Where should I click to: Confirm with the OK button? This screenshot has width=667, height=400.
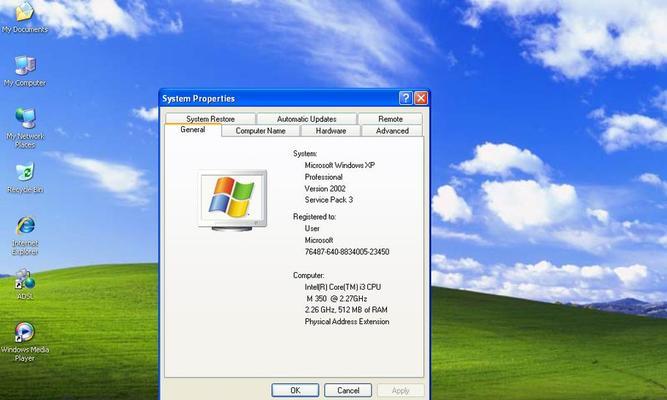pos(295,390)
